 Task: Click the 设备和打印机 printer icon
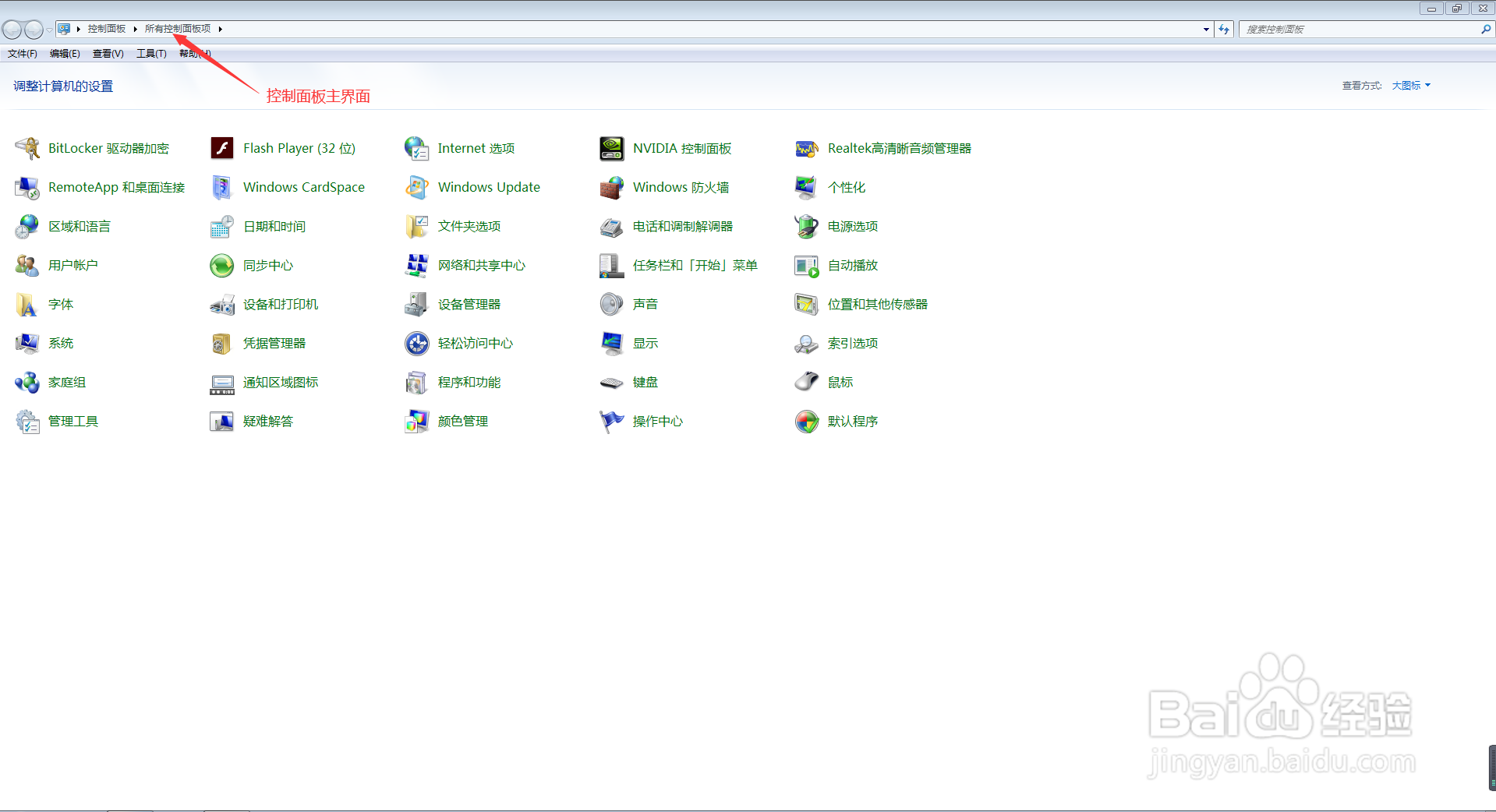tap(222, 304)
